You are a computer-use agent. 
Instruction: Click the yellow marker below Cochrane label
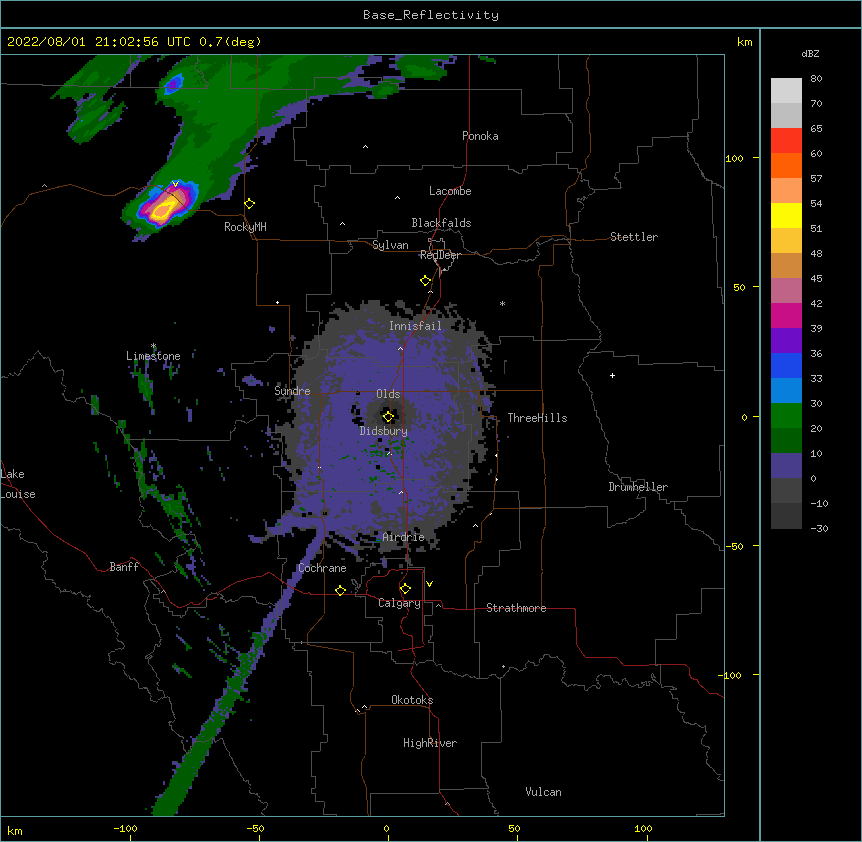pos(340,590)
